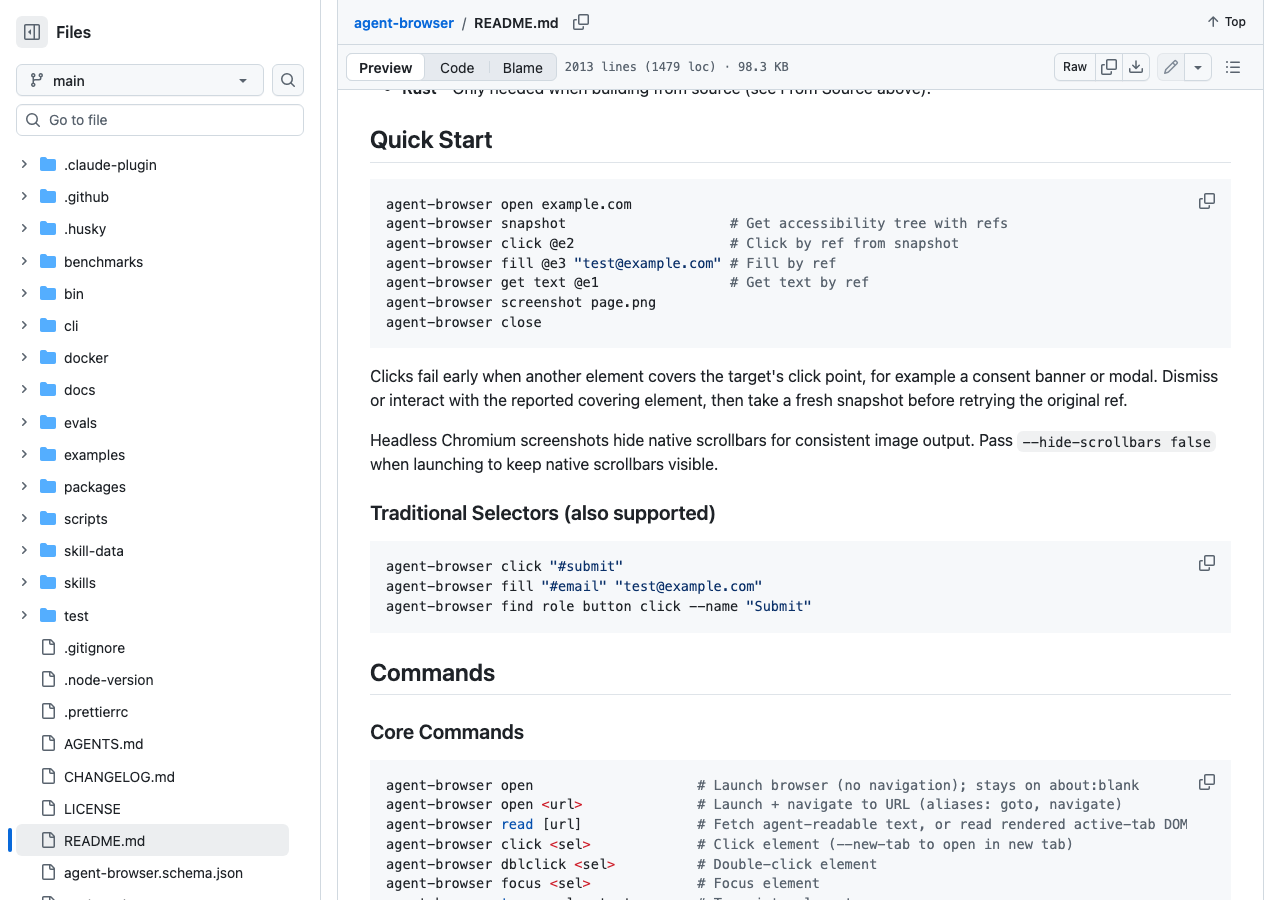Screen dimensions: 1280x900
Task: Switch to the Code tab
Action: point(457,67)
